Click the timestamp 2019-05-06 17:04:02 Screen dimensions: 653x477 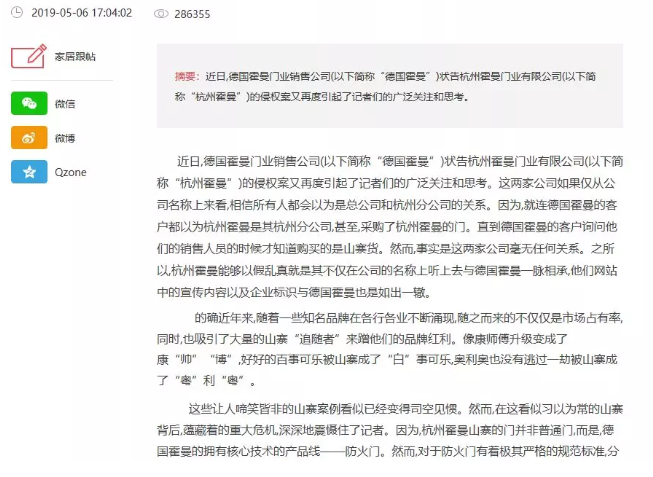(x=82, y=13)
